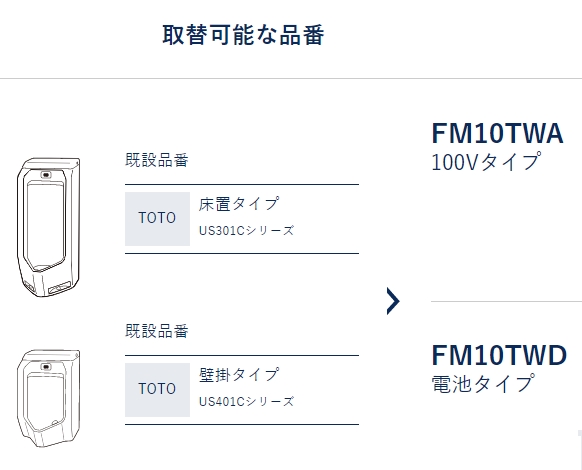Select the FM10TWA product number
This screenshot has width=582, height=470.
(x=497, y=133)
